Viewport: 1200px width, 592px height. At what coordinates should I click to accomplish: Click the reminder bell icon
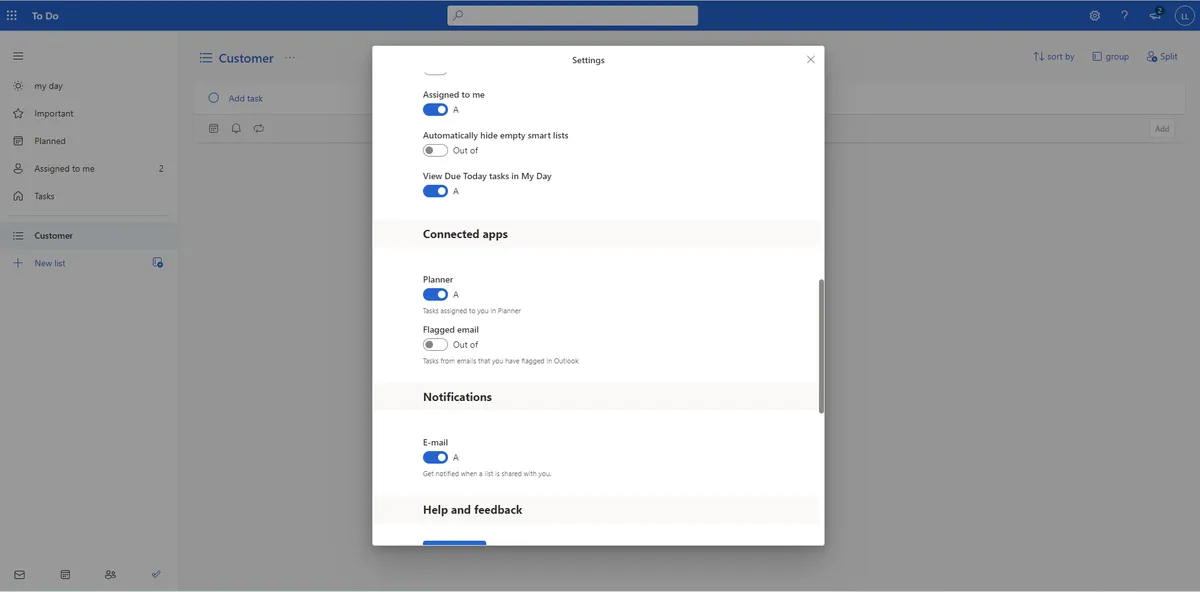pyautogui.click(x=236, y=128)
